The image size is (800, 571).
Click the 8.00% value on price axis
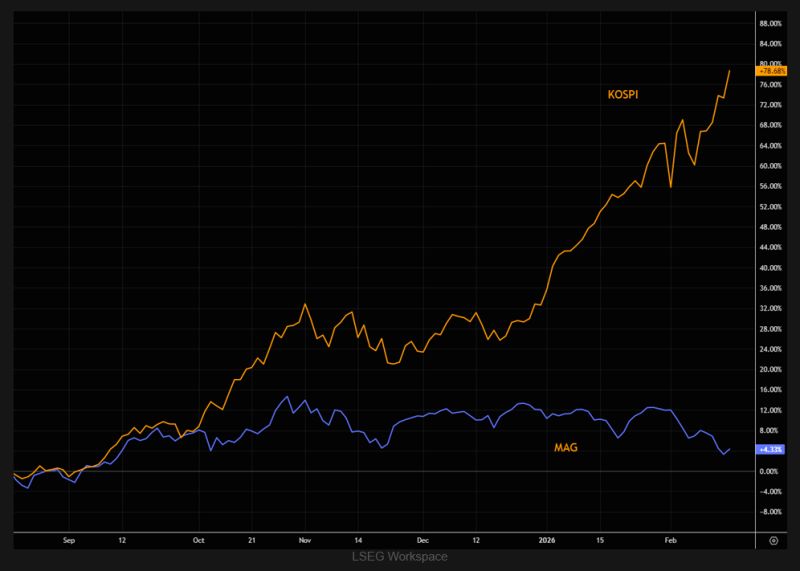point(769,431)
